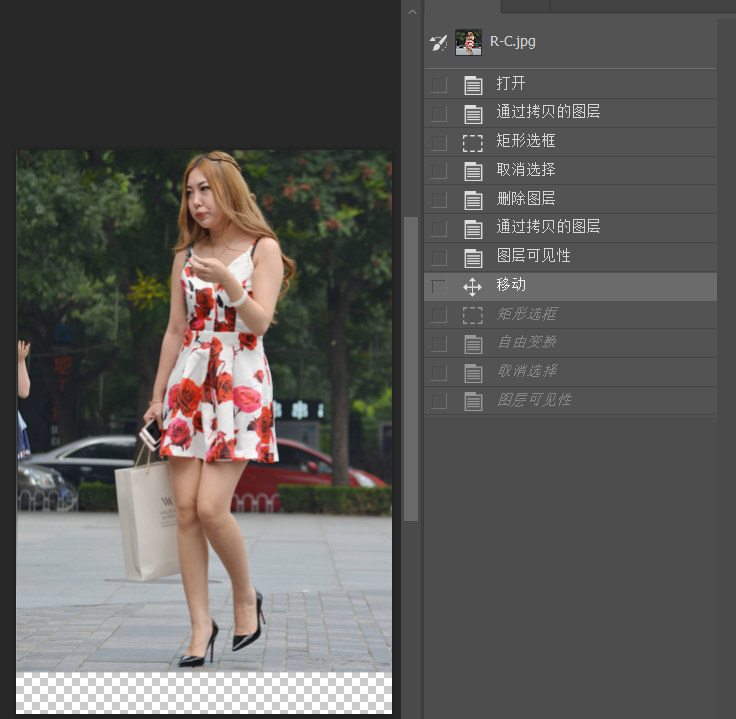This screenshot has width=736, height=719.
Task: Enable history brush source box for 打开
Action: tap(439, 85)
